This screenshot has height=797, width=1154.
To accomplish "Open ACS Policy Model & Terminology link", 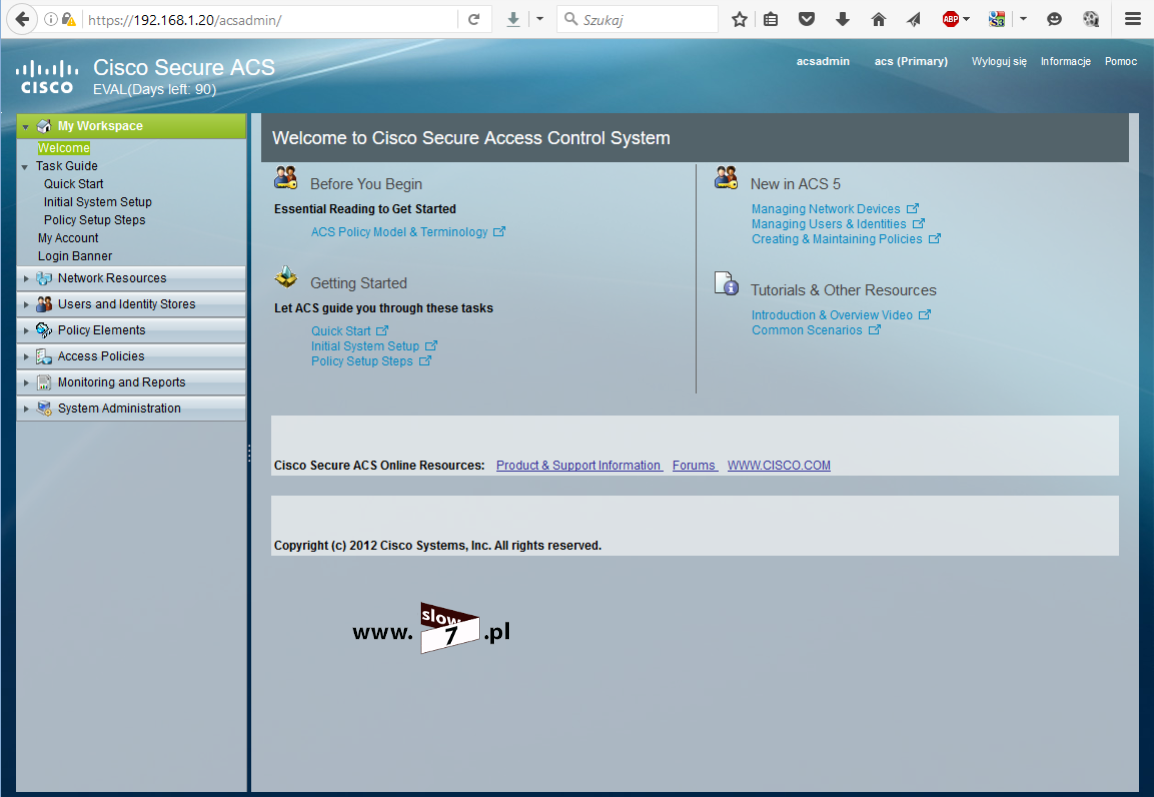I will (399, 232).
